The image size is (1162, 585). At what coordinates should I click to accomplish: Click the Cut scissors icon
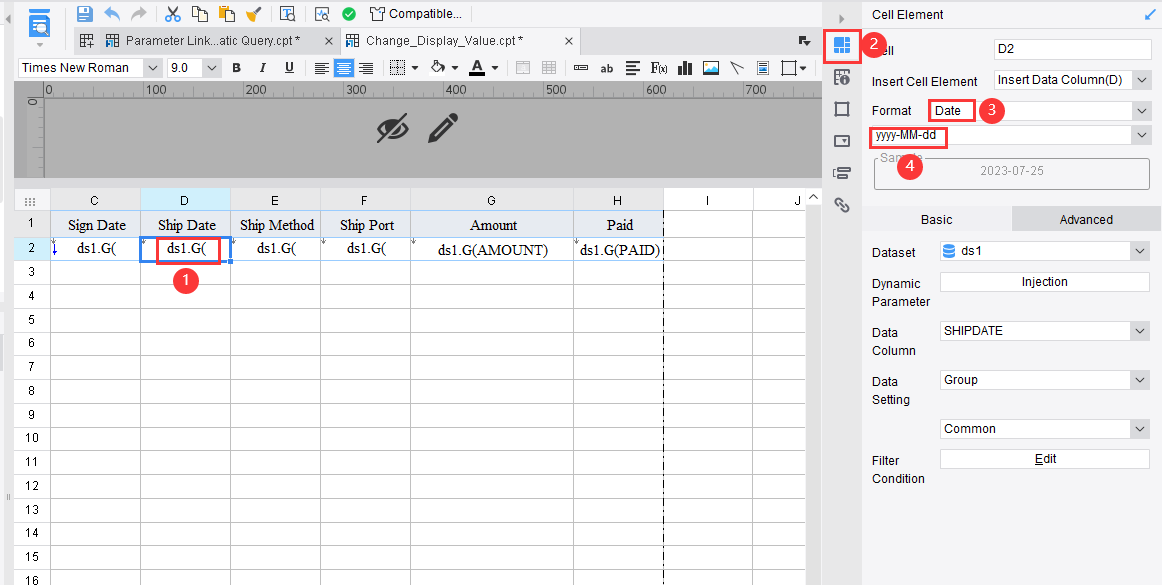(x=172, y=13)
